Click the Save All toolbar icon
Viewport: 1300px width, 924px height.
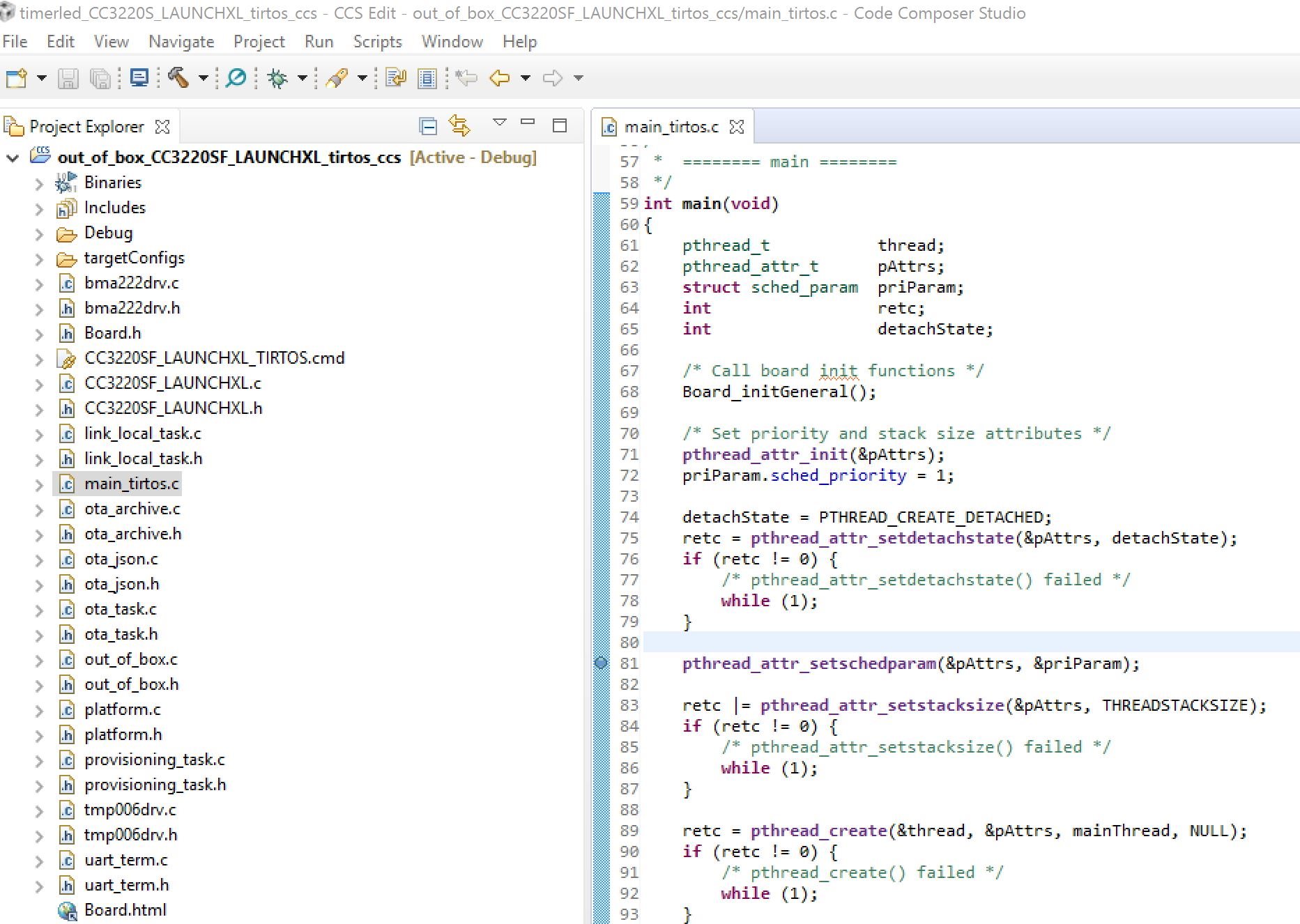[100, 78]
